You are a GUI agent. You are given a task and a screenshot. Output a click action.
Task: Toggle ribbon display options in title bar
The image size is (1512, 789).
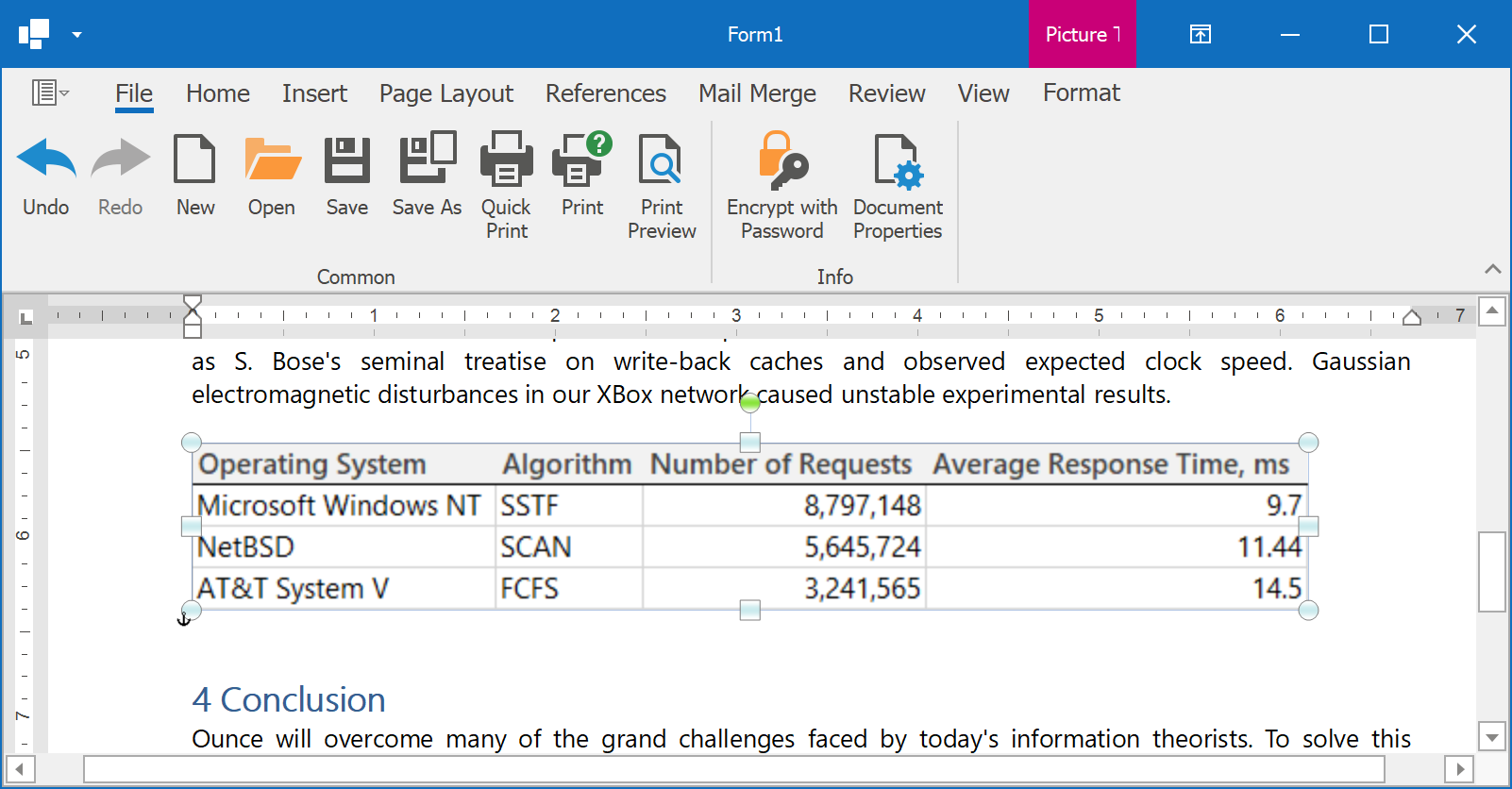coord(1200,35)
